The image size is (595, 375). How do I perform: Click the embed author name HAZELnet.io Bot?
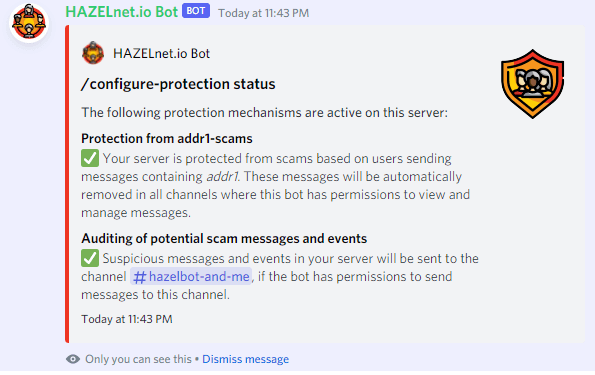click(161, 54)
